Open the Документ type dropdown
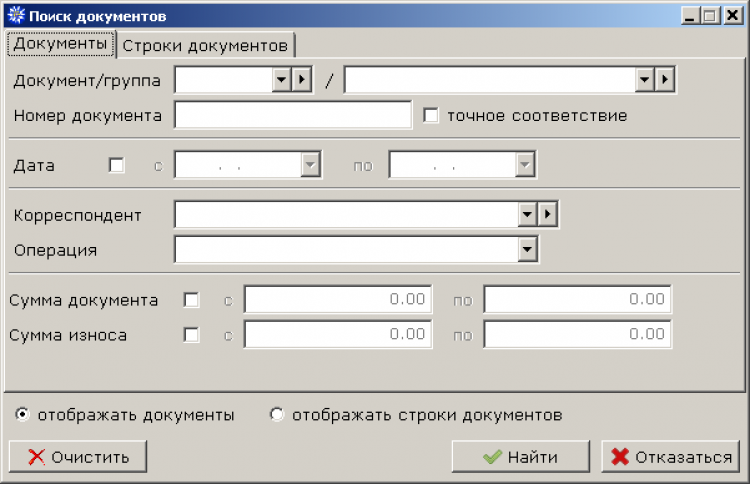750x484 pixels. 281,80
